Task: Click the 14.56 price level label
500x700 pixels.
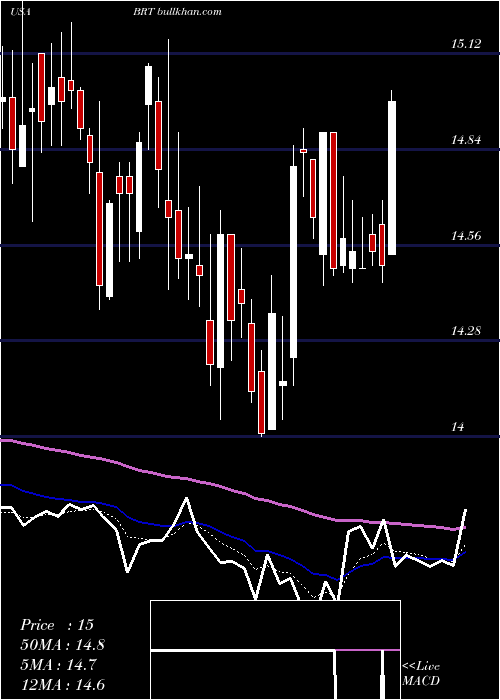Action: 466,236
